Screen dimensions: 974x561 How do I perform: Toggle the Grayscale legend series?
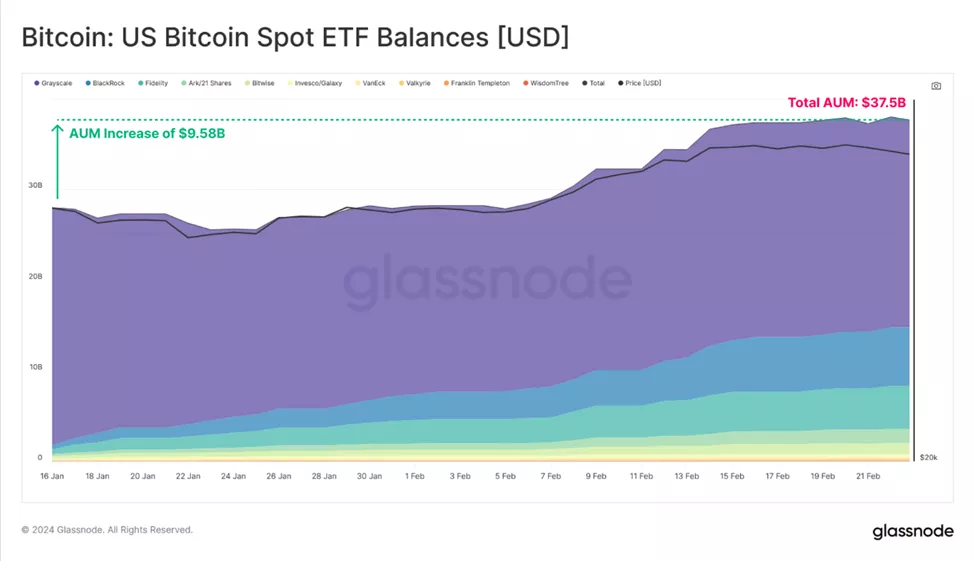[x=53, y=83]
